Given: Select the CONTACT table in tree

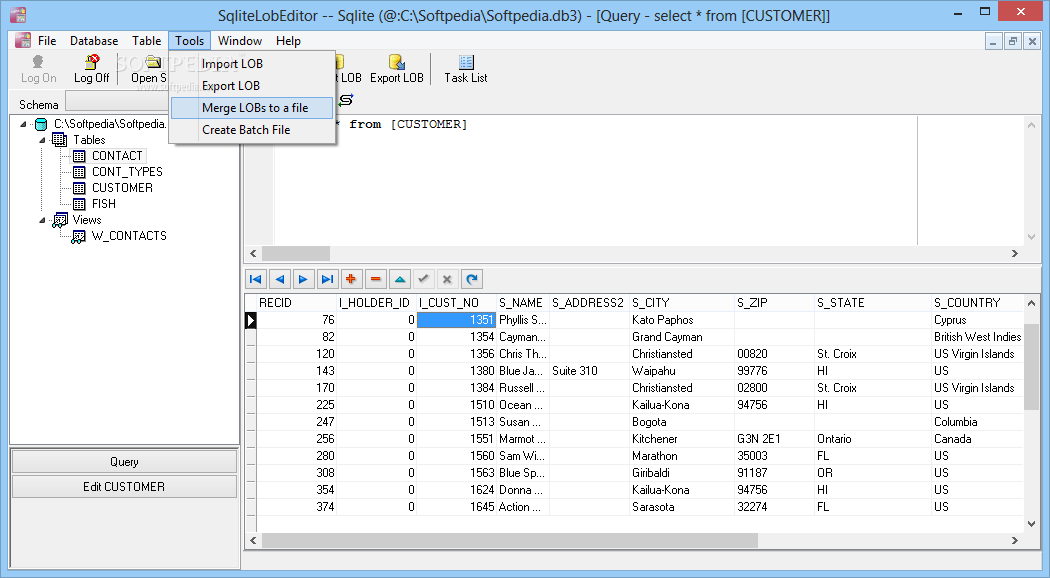Looking at the screenshot, I should (117, 156).
